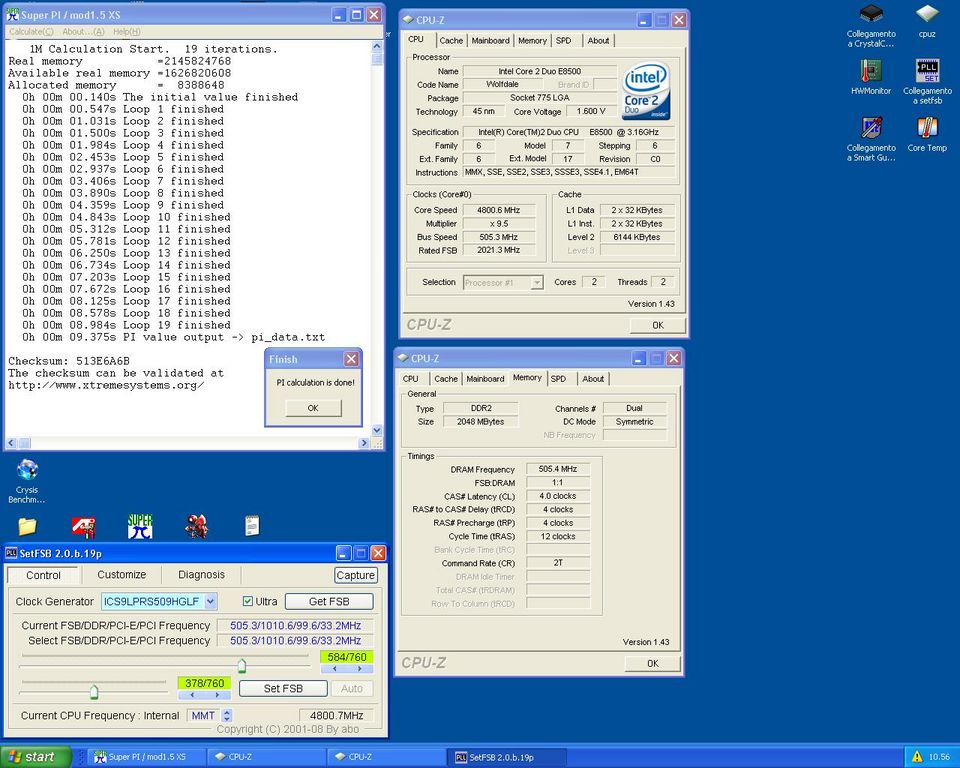
Task: Click the MMT spinner arrows in SetFSB
Action: pos(227,715)
